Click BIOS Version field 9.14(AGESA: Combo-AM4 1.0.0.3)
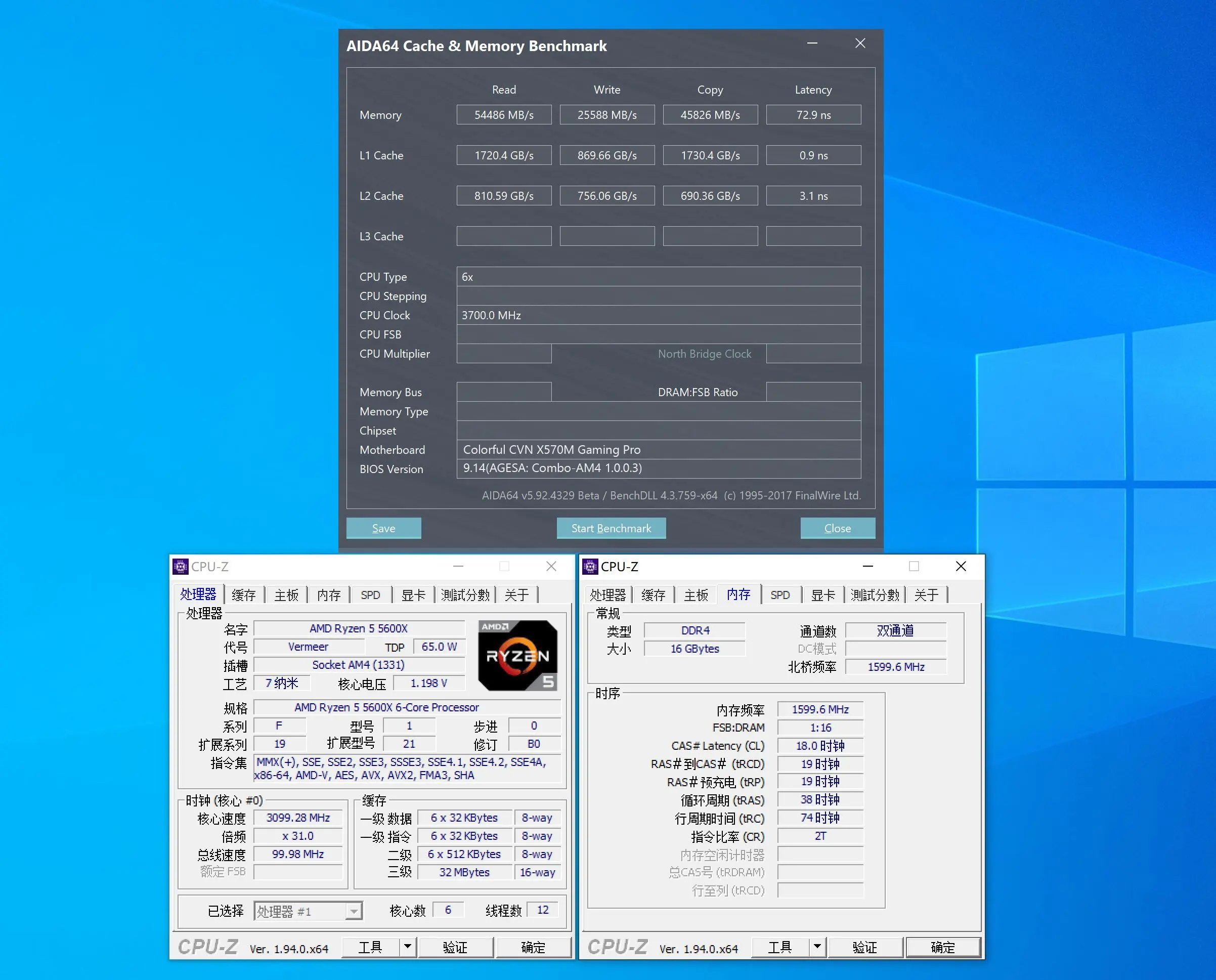 coord(659,468)
